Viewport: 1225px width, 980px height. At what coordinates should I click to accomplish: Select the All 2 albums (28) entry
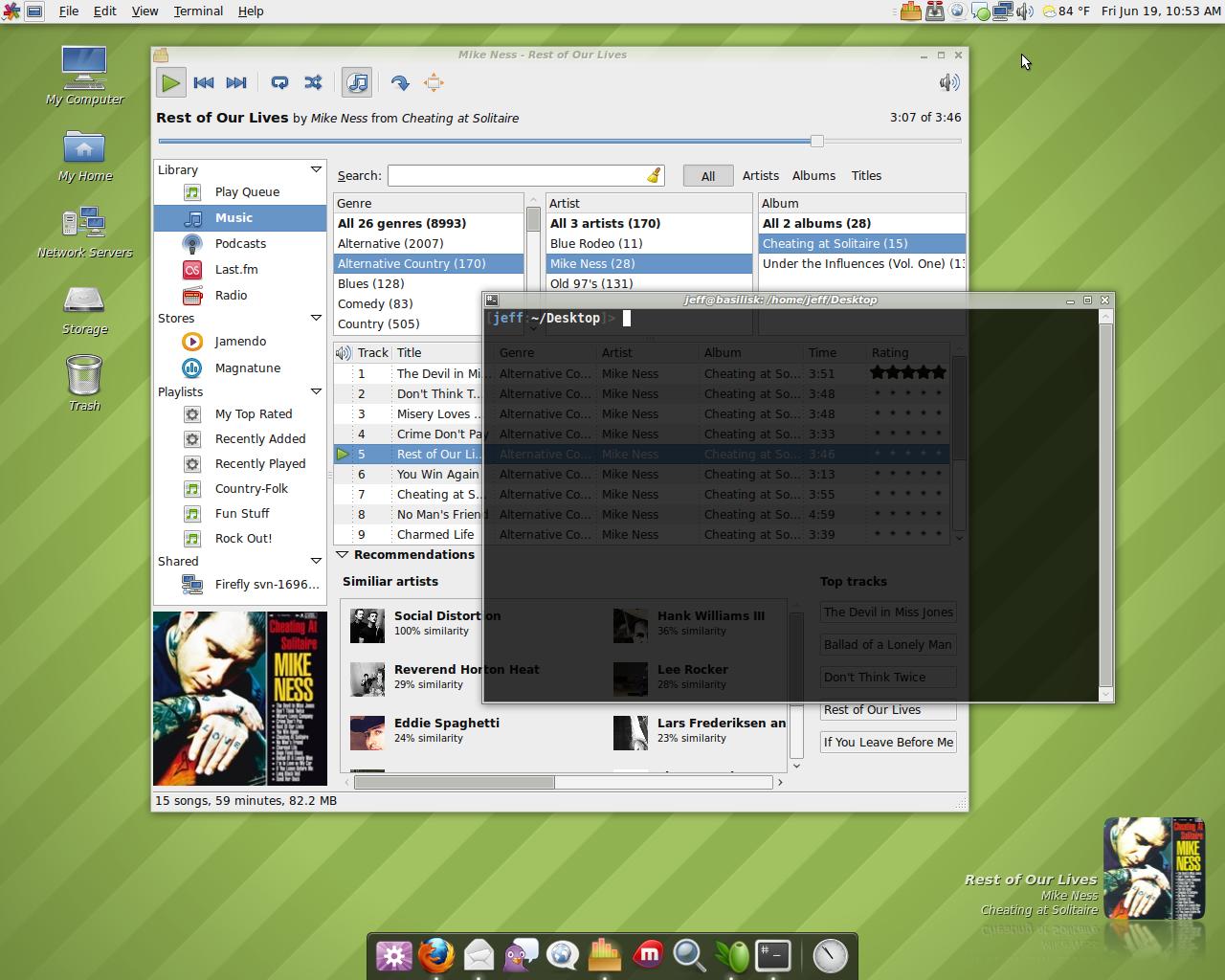(862, 223)
